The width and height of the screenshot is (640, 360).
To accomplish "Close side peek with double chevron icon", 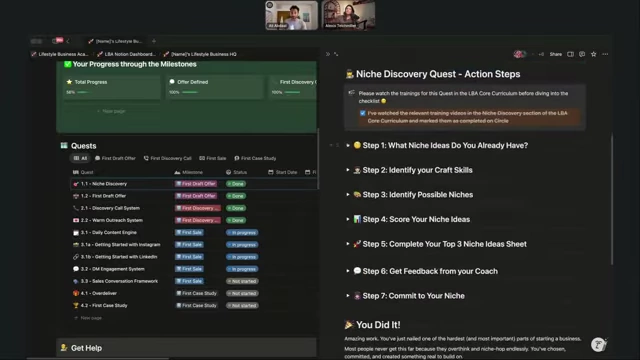I will click(x=328, y=54).
